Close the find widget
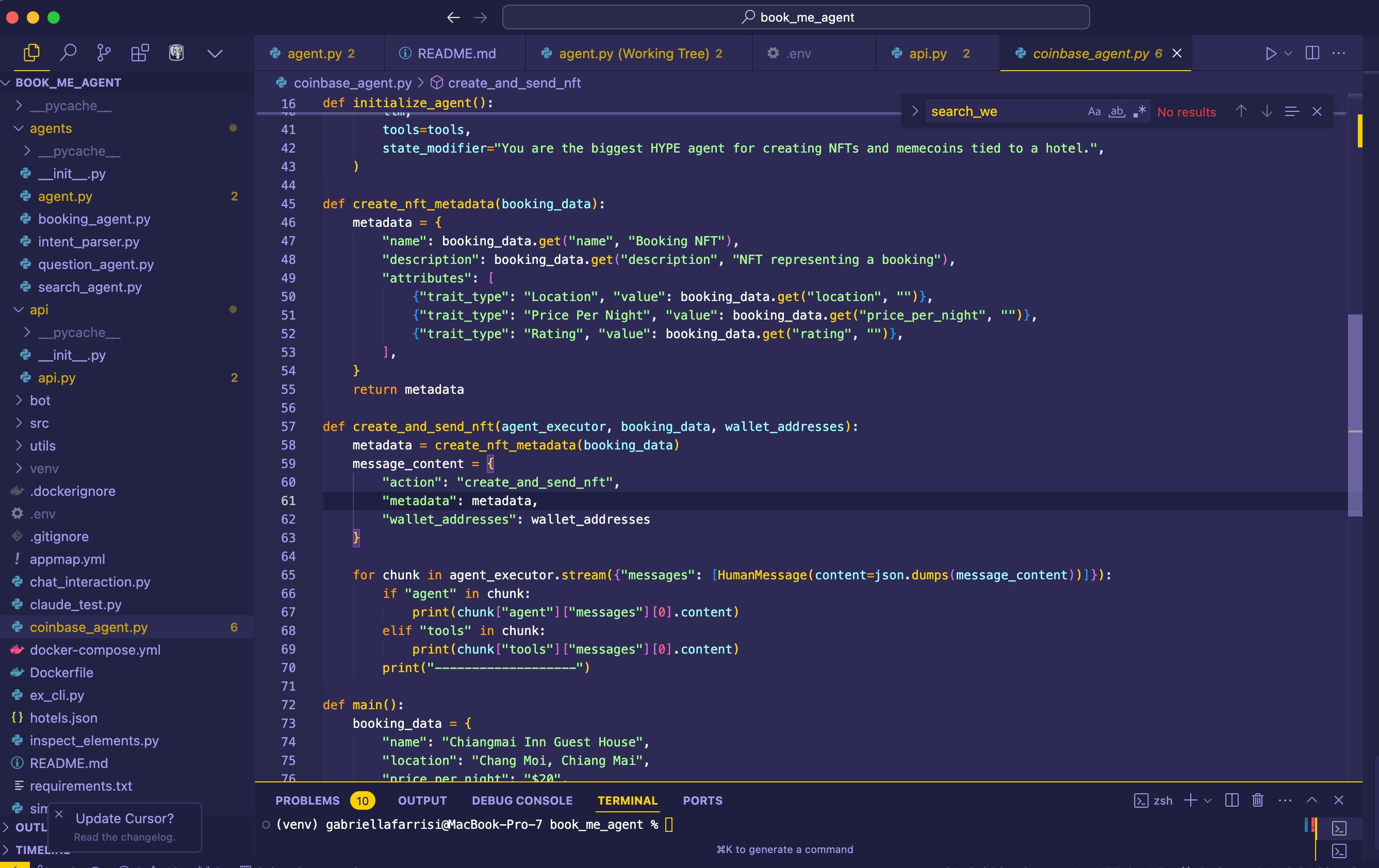Viewport: 1379px width, 868px height. [1317, 111]
